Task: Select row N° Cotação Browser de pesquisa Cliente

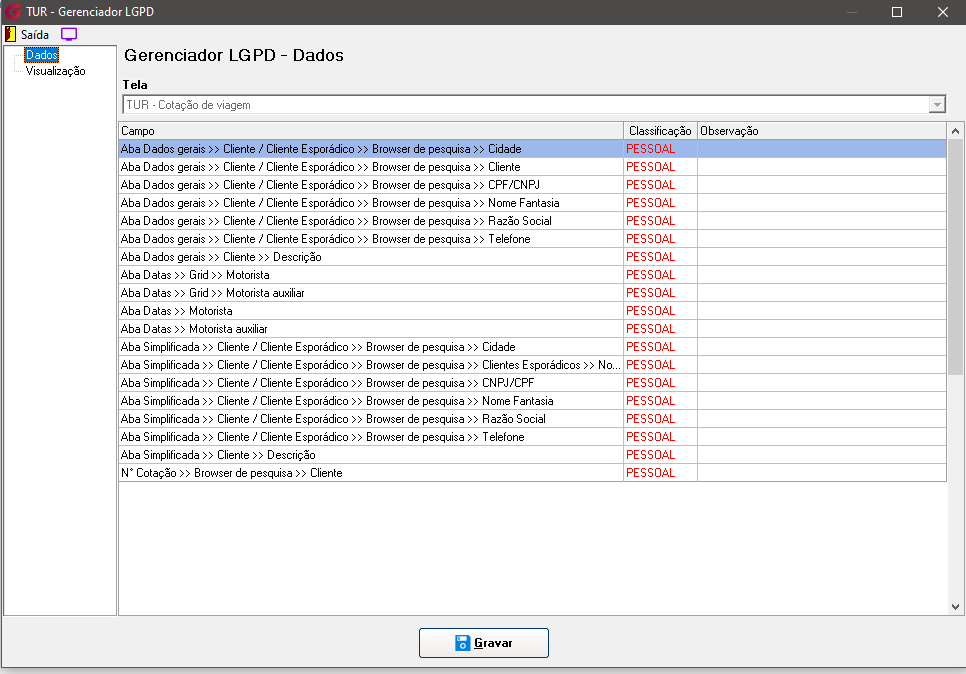Action: 532,473
